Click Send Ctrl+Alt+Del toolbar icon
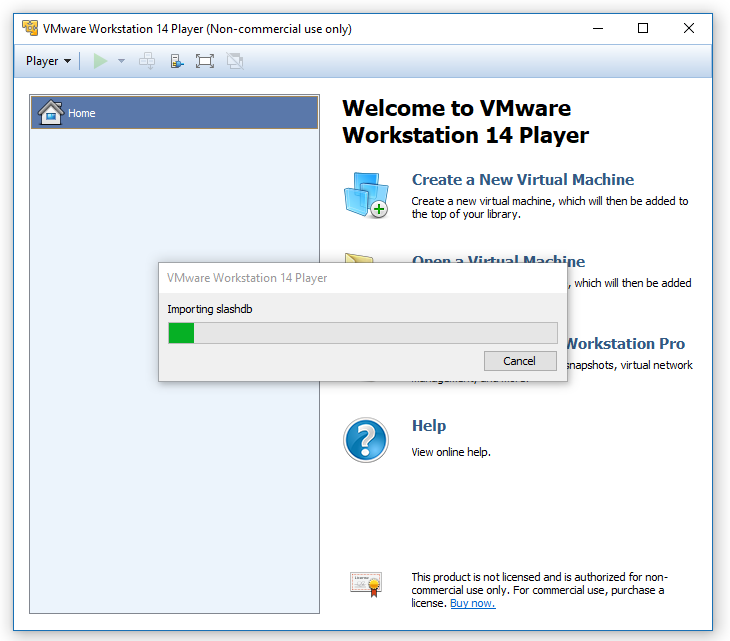This screenshot has width=730, height=641. [x=147, y=61]
